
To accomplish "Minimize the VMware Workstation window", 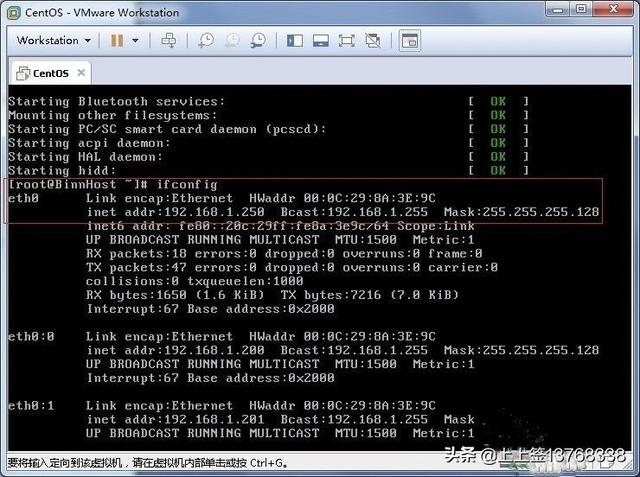I will pos(558,9).
